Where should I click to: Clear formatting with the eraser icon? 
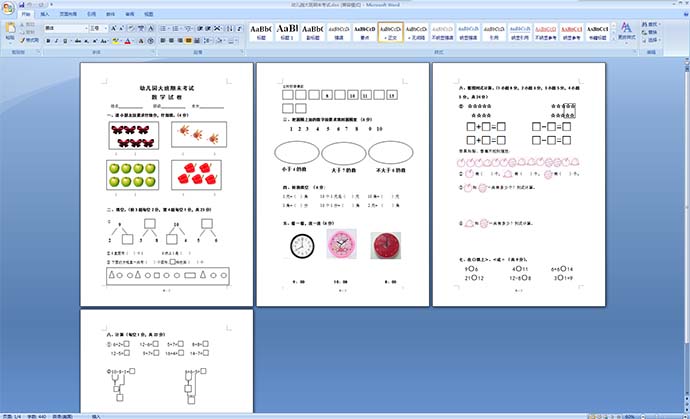pos(131,28)
